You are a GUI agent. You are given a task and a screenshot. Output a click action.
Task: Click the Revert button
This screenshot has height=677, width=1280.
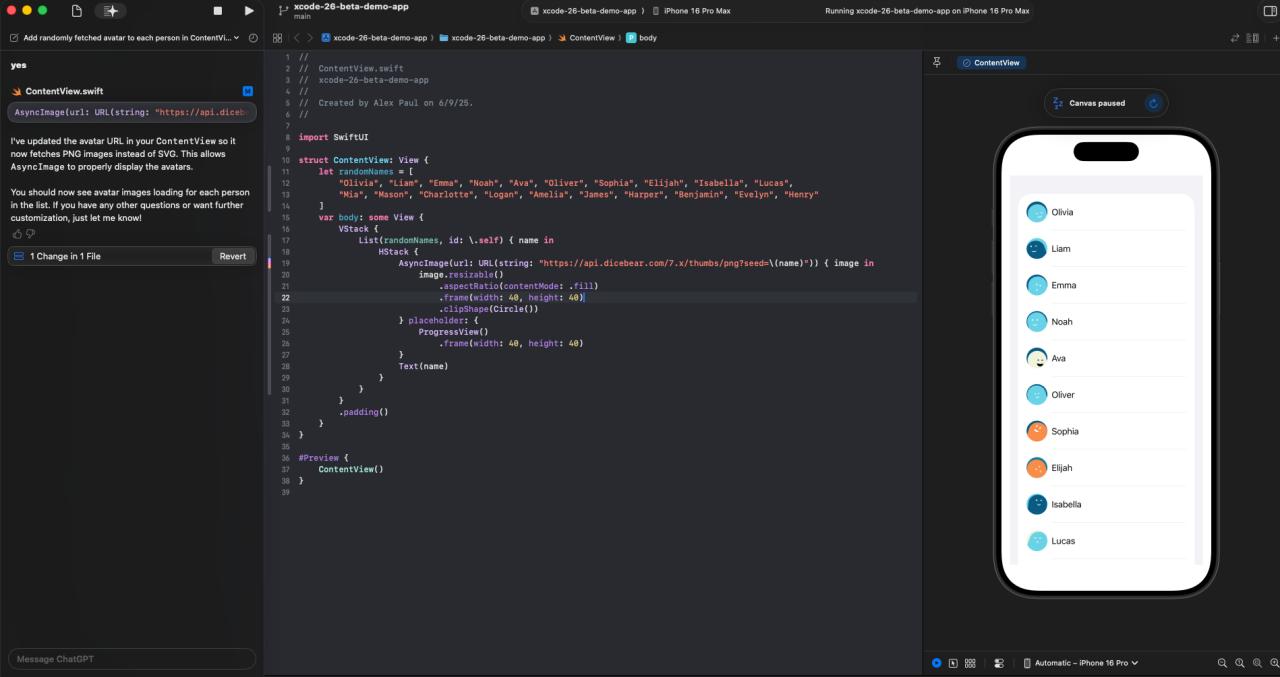tap(232, 256)
